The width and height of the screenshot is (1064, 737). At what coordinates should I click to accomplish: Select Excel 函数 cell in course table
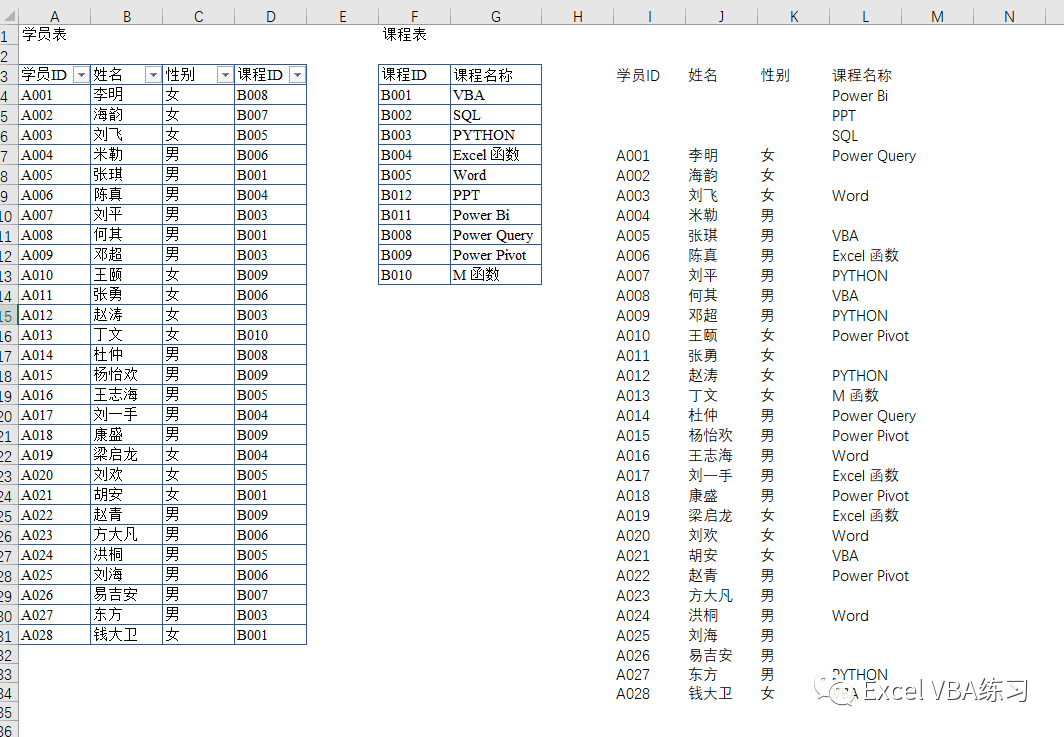[496, 155]
